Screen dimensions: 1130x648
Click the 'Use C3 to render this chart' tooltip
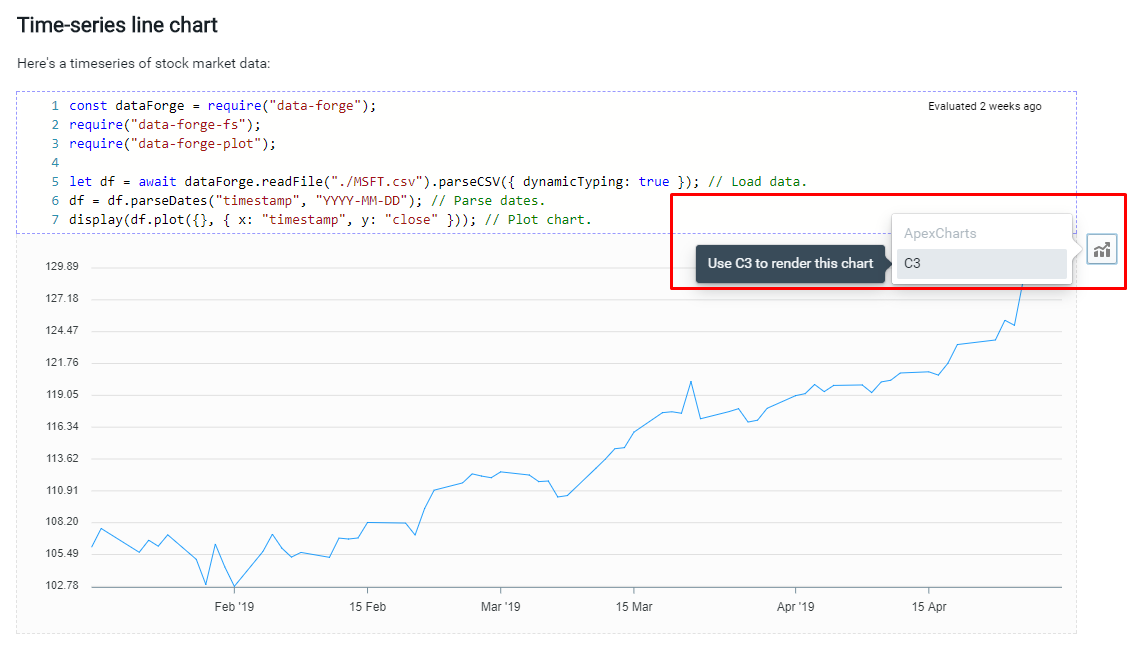point(790,264)
